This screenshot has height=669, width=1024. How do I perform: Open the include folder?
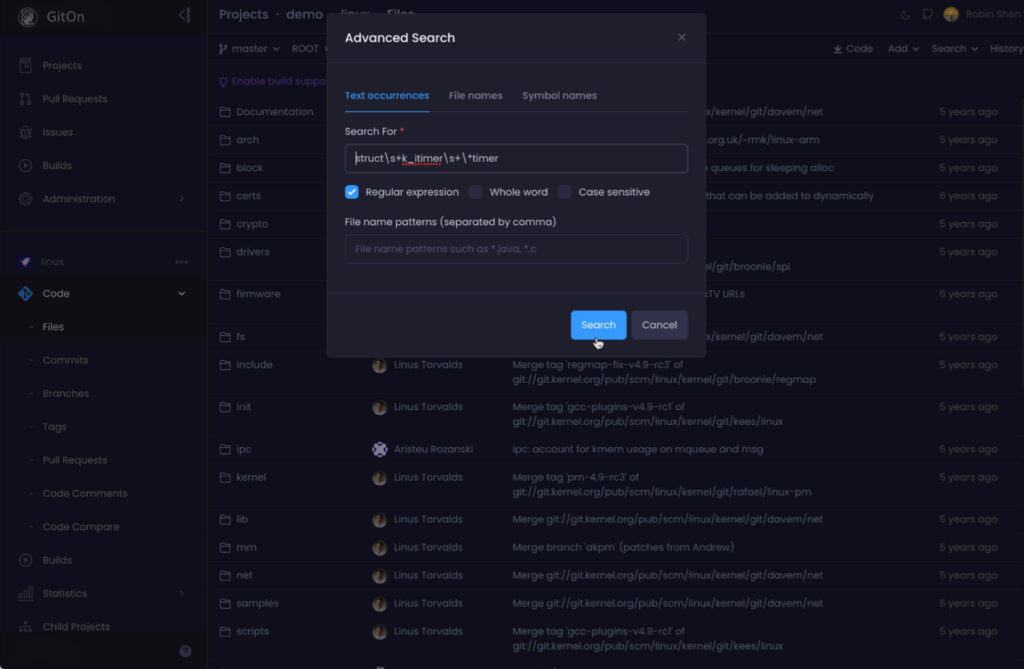[254, 365]
